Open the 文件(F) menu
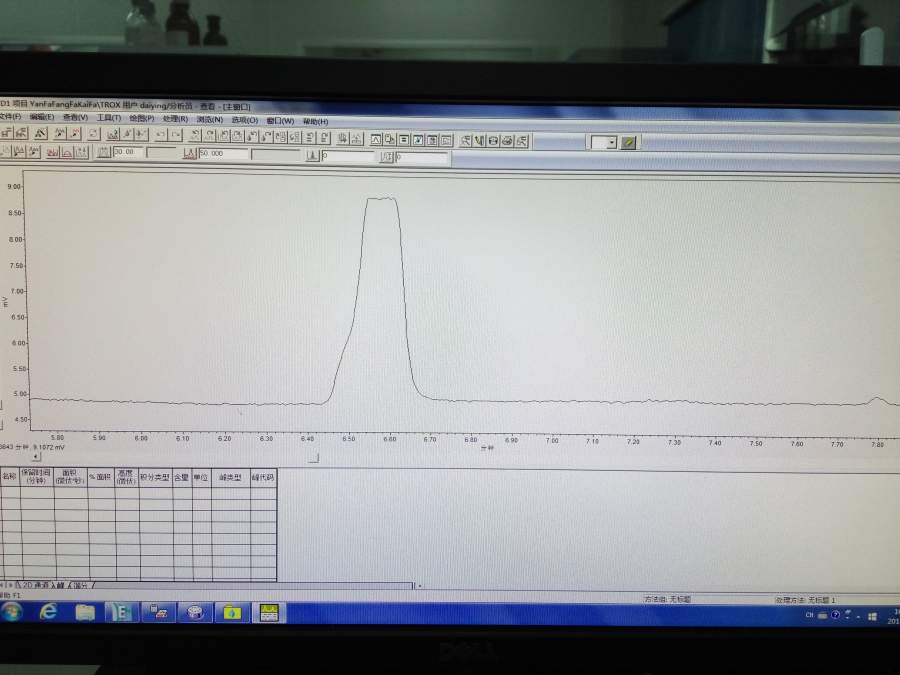 click(10, 117)
